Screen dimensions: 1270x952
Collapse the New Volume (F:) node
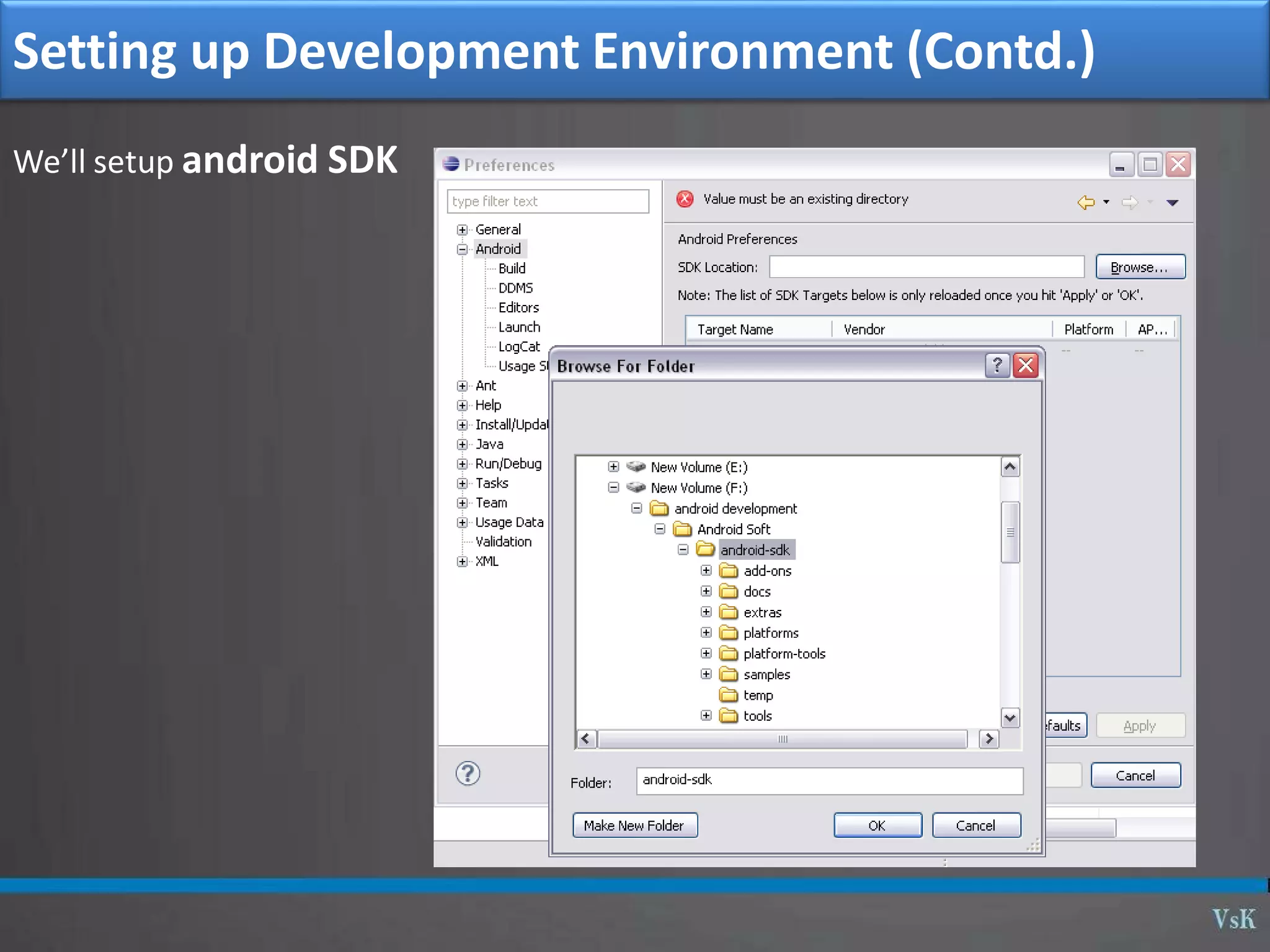pyautogui.click(x=613, y=487)
